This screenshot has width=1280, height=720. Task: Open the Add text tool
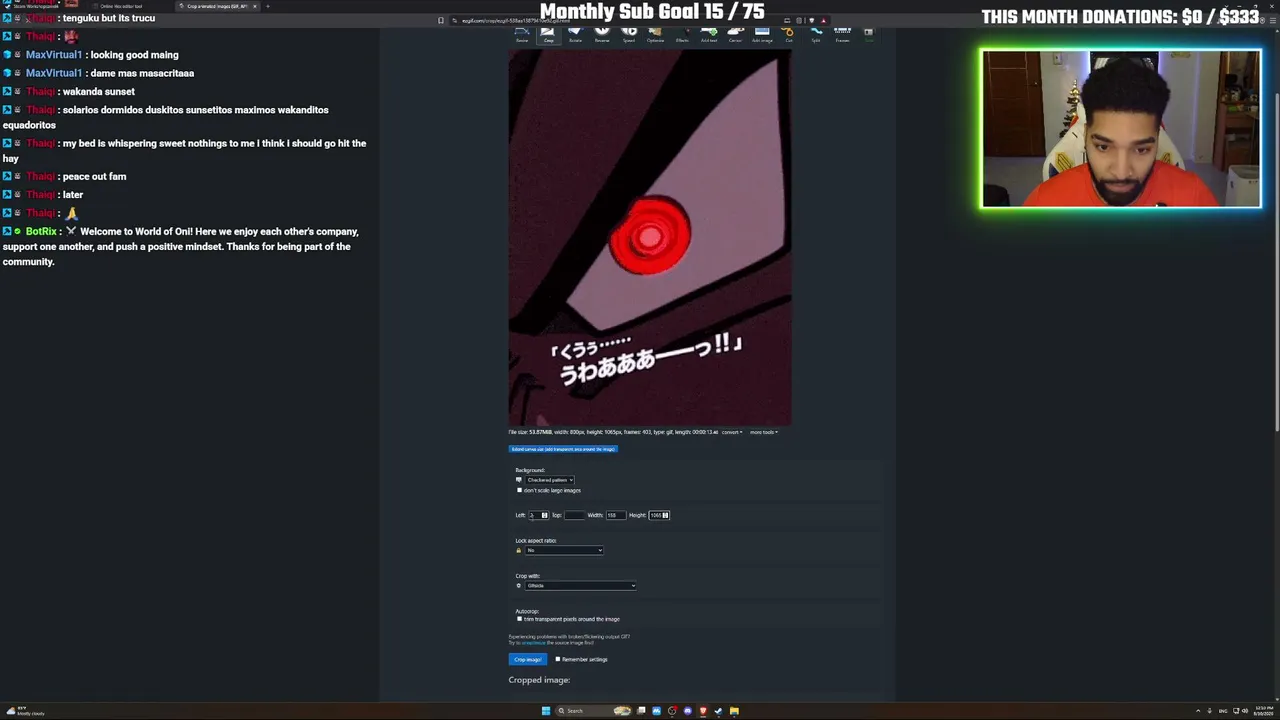point(709,35)
